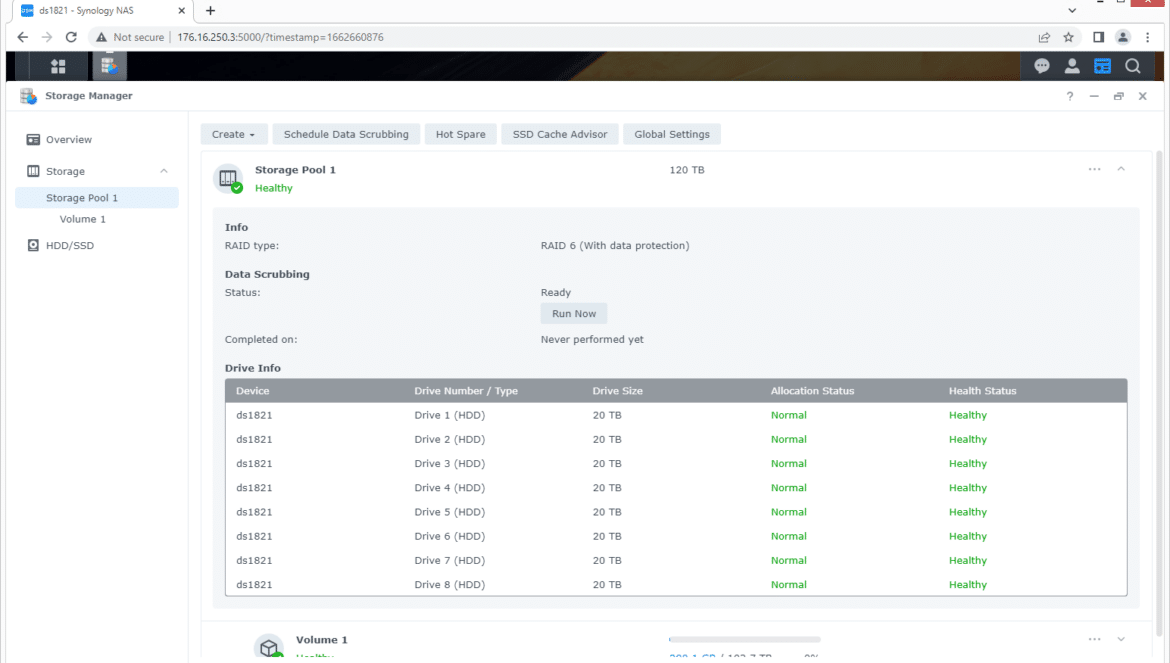Open a new browser tab

pyautogui.click(x=210, y=10)
